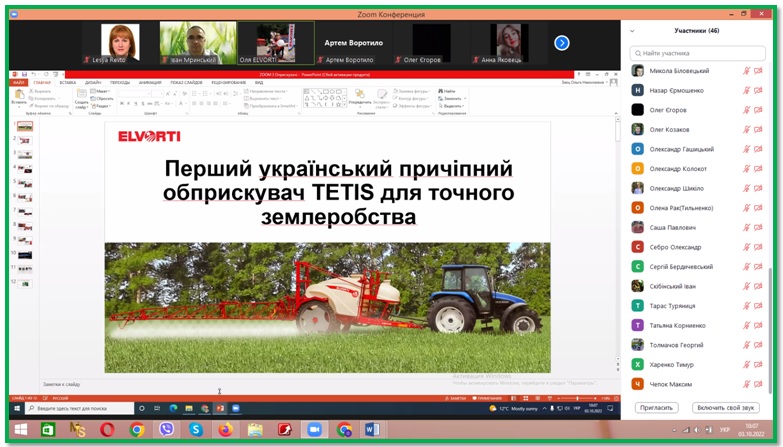Open Firefox from outer taskbar

[225, 429]
